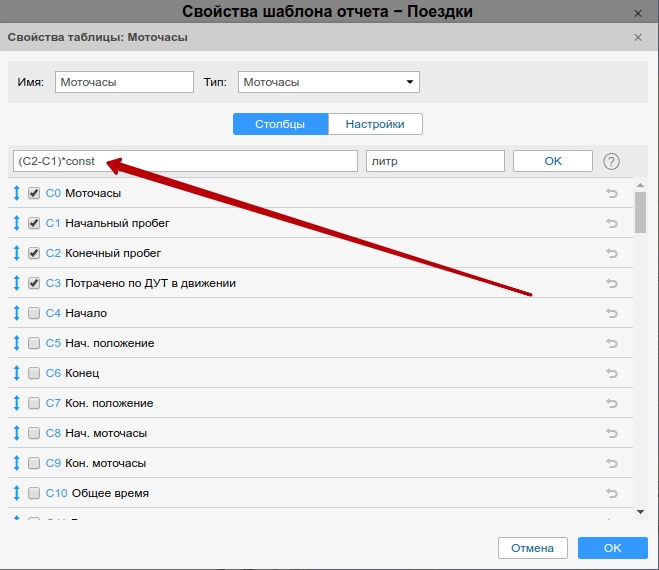Click the Имя text field
The width and height of the screenshot is (659, 570).
coord(124,82)
